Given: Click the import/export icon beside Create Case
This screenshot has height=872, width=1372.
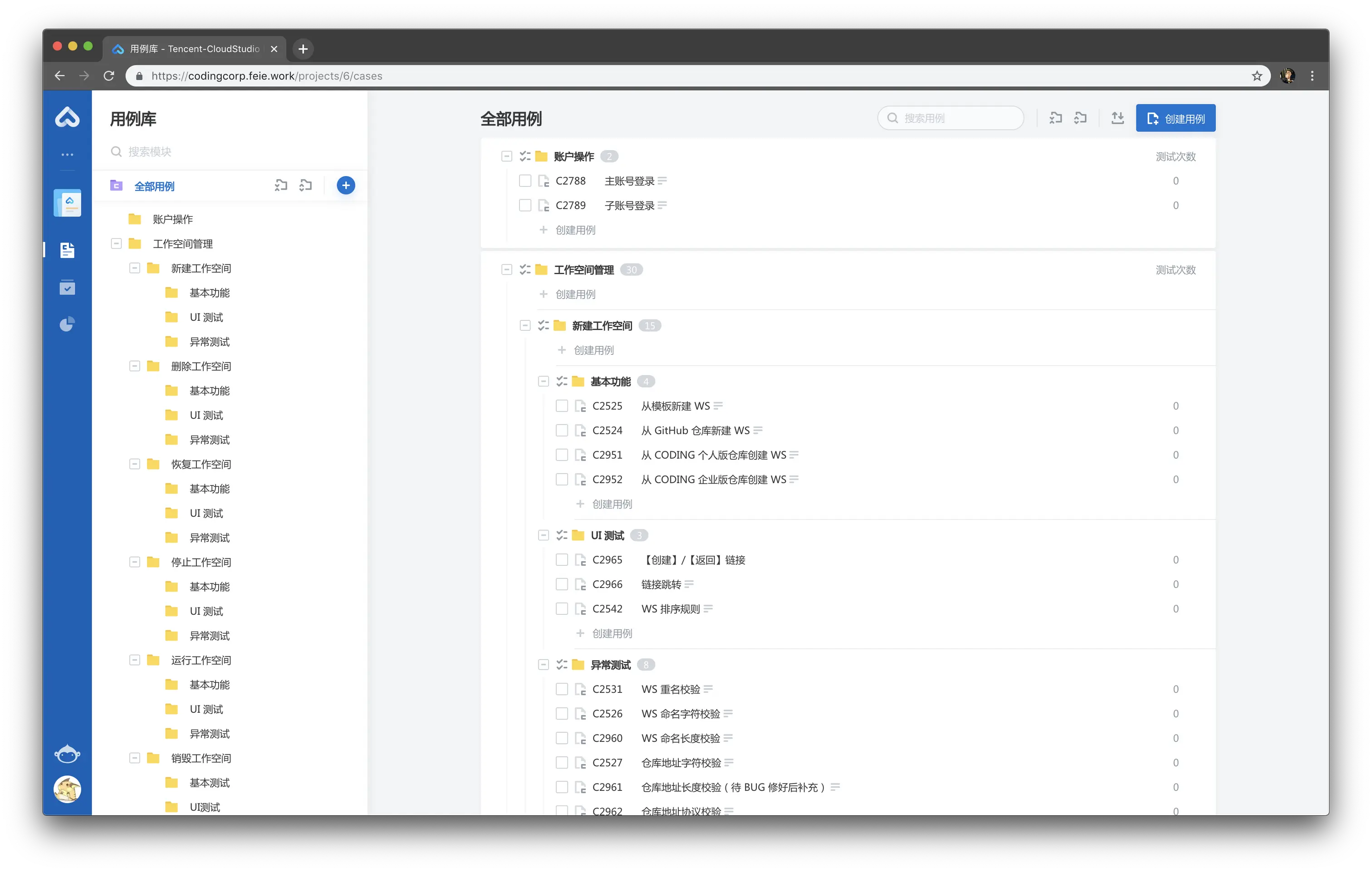Looking at the screenshot, I should click(x=1117, y=118).
